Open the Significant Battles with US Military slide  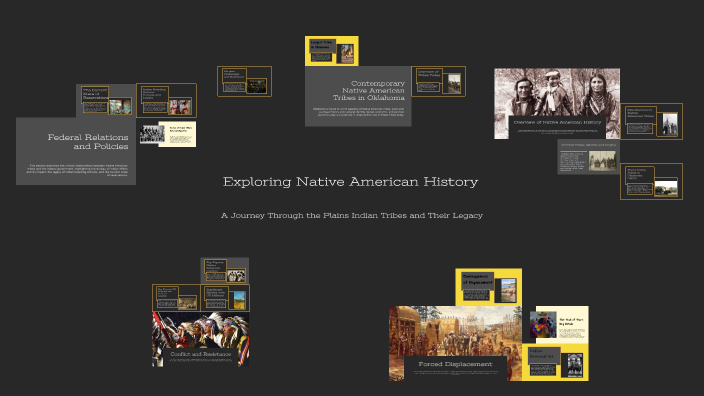[x=225, y=298]
